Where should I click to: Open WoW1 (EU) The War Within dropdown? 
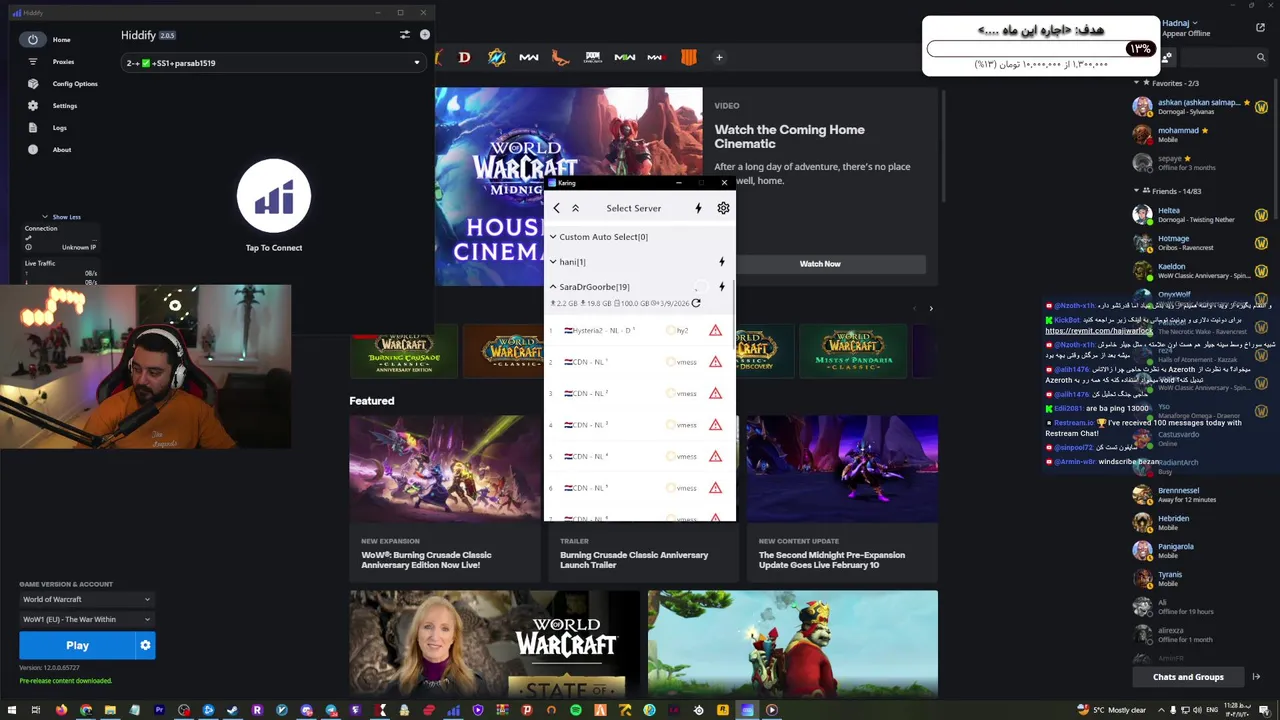pos(87,619)
